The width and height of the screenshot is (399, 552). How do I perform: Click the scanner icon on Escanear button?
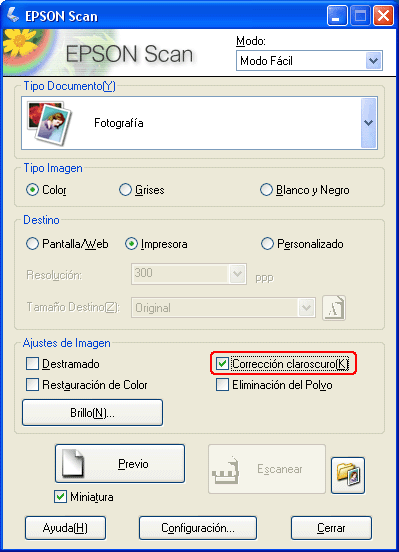(x=226, y=470)
